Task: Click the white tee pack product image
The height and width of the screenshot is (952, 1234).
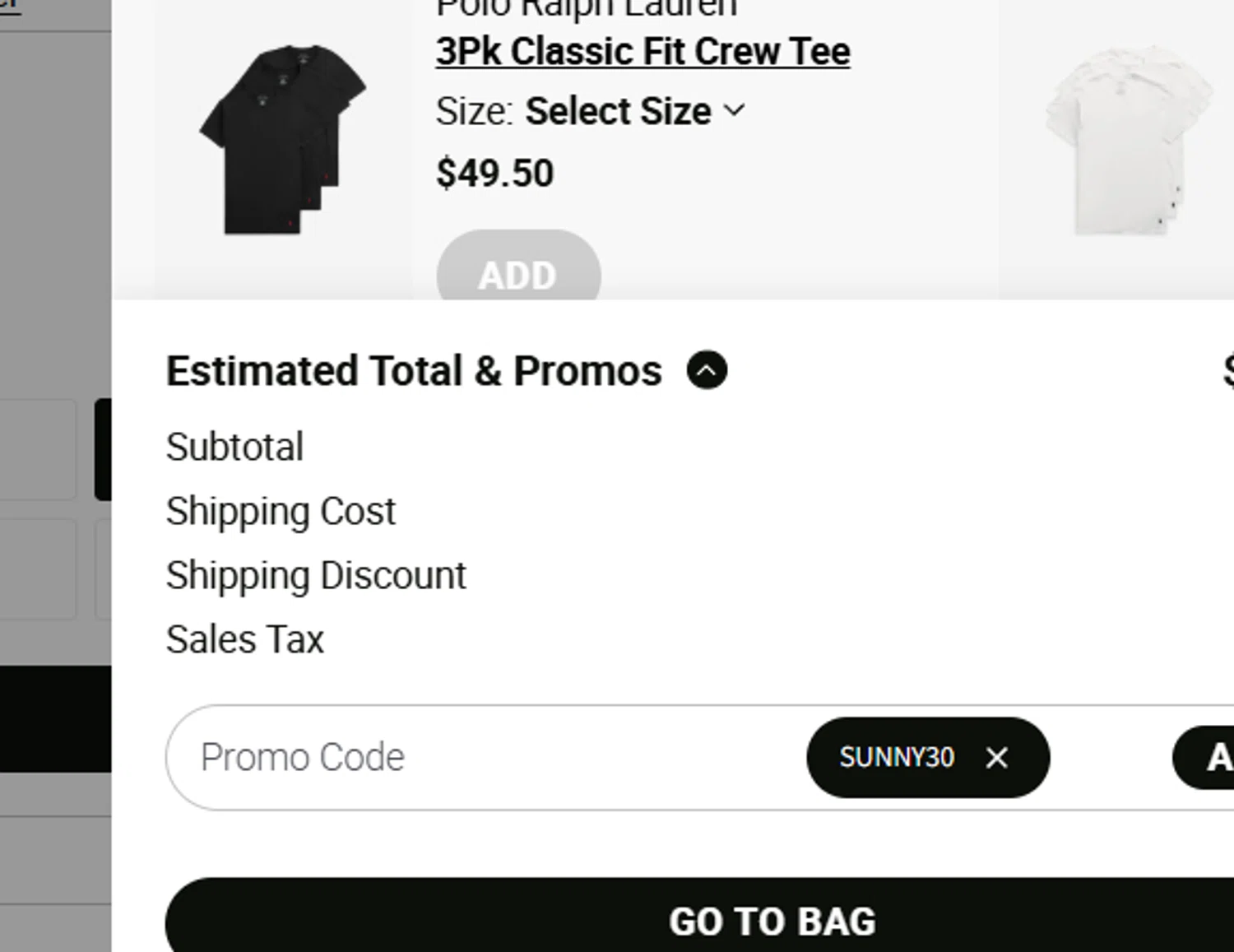Action: 1128,140
